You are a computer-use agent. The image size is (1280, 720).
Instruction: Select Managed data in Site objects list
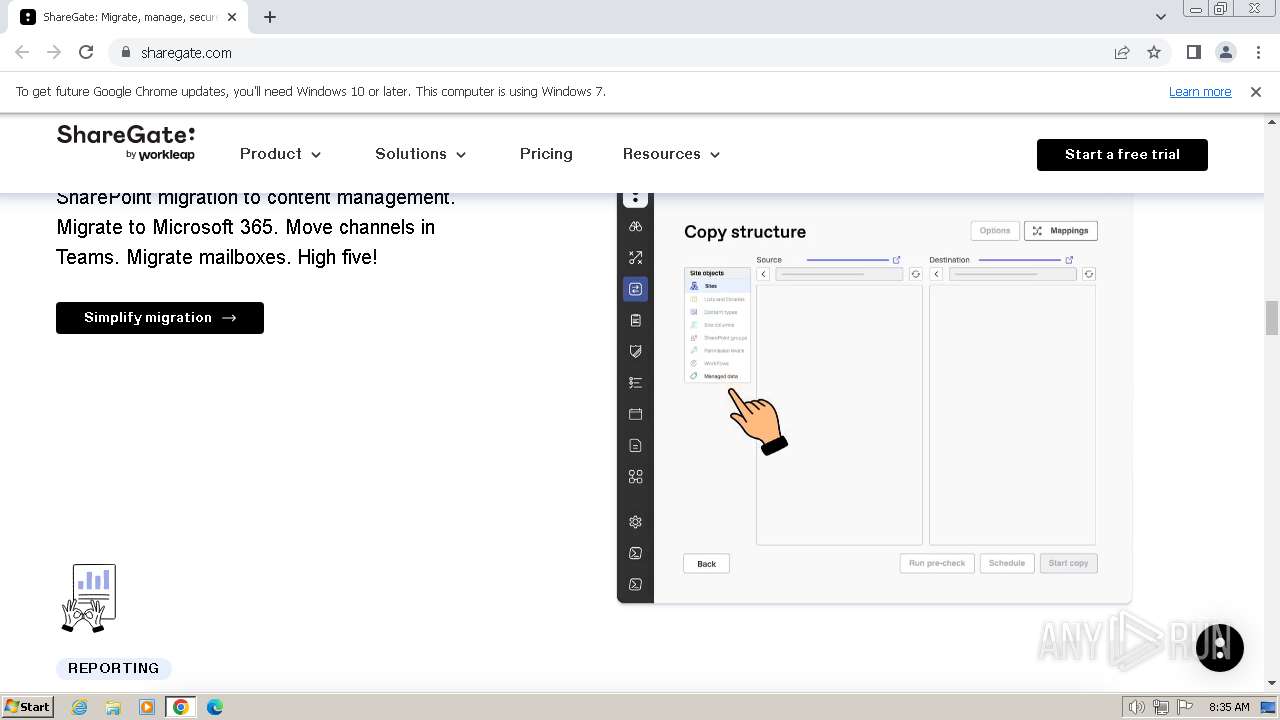tap(718, 376)
